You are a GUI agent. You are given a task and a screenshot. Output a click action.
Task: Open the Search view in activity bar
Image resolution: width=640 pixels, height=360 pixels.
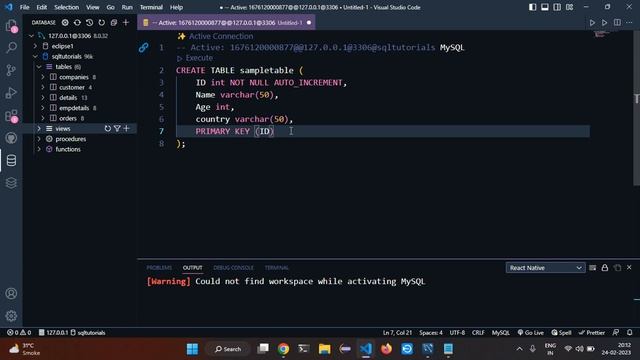pyautogui.click(x=11, y=48)
